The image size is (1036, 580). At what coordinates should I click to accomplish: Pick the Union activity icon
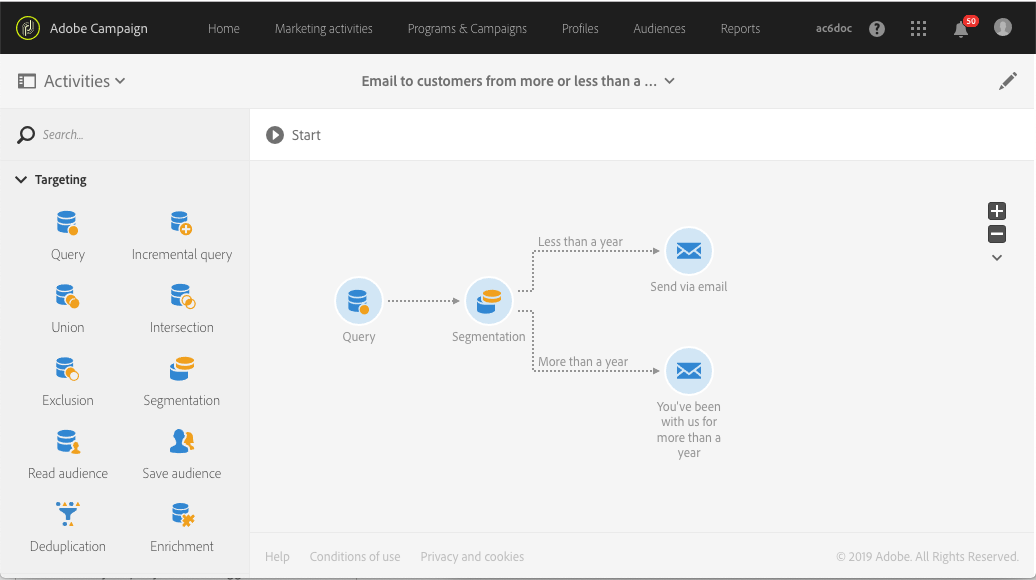coord(67,296)
